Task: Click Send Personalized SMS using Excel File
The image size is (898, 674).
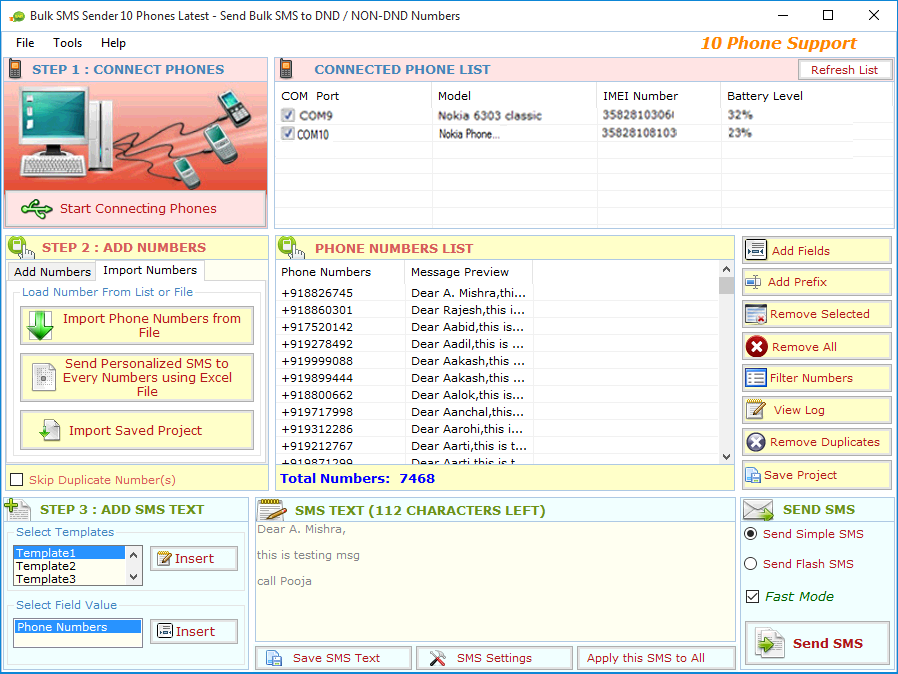Action: point(137,377)
